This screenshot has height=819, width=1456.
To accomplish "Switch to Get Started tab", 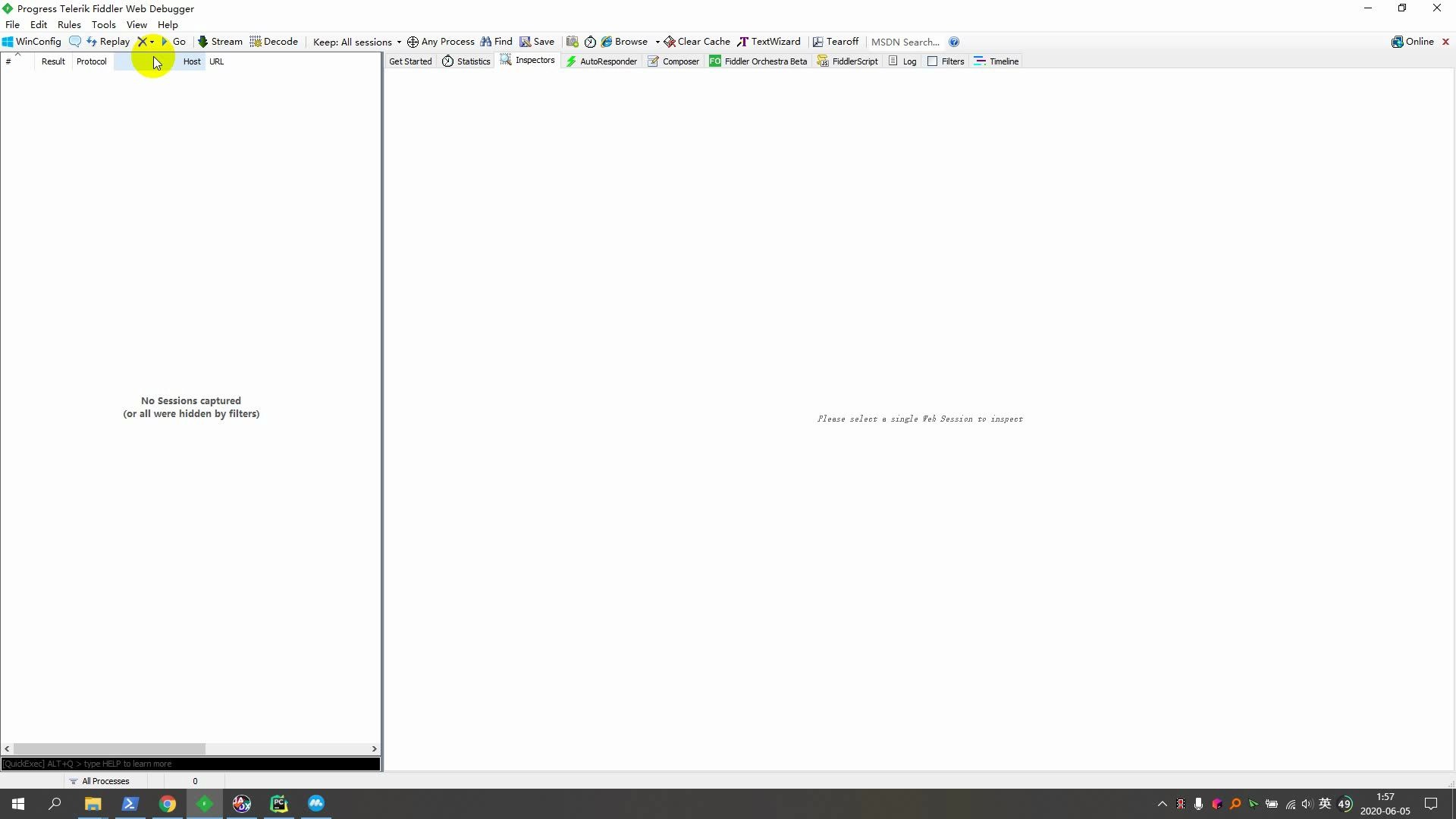I will pyautogui.click(x=410, y=61).
